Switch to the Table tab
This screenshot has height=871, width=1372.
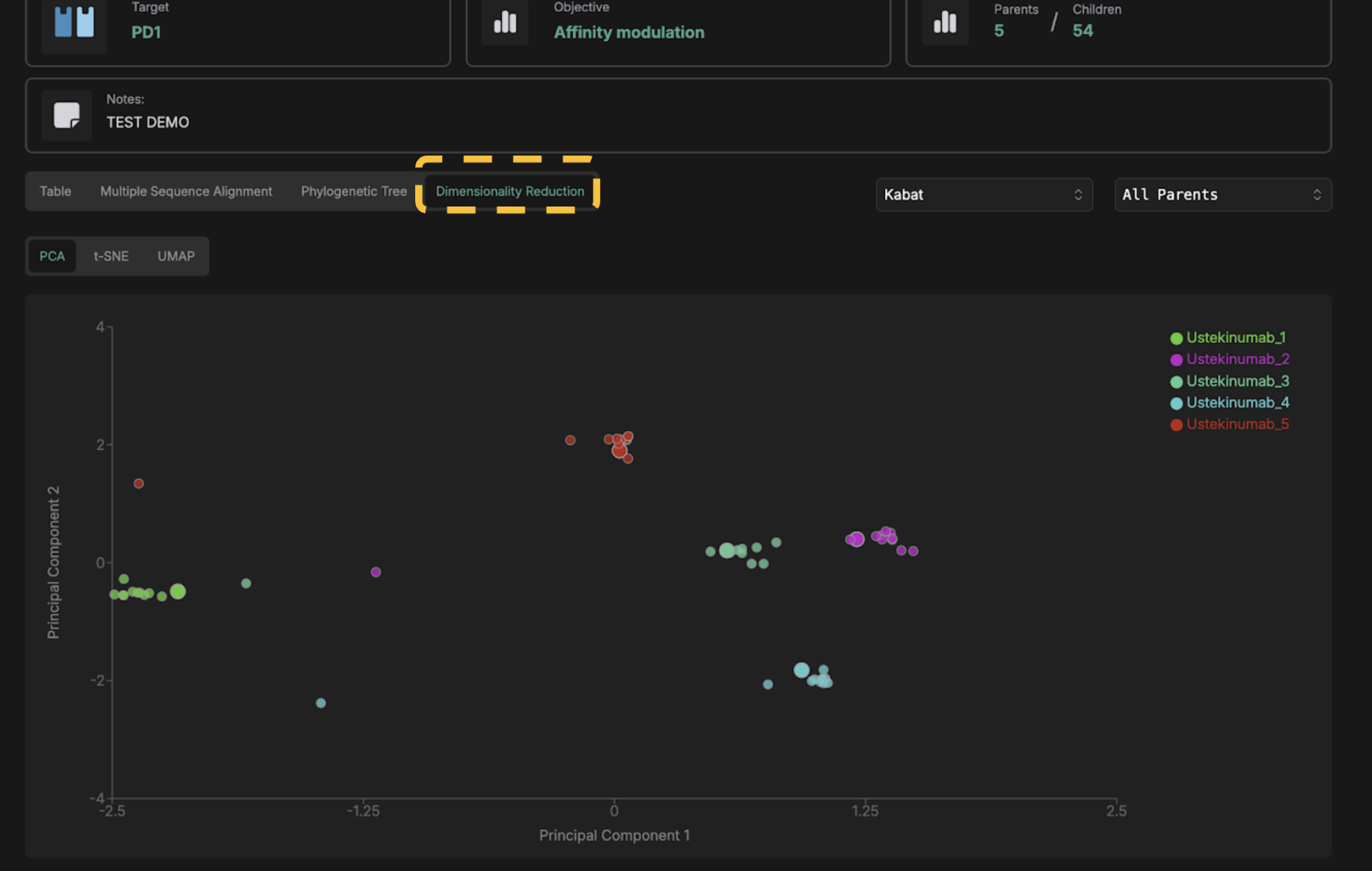(55, 192)
